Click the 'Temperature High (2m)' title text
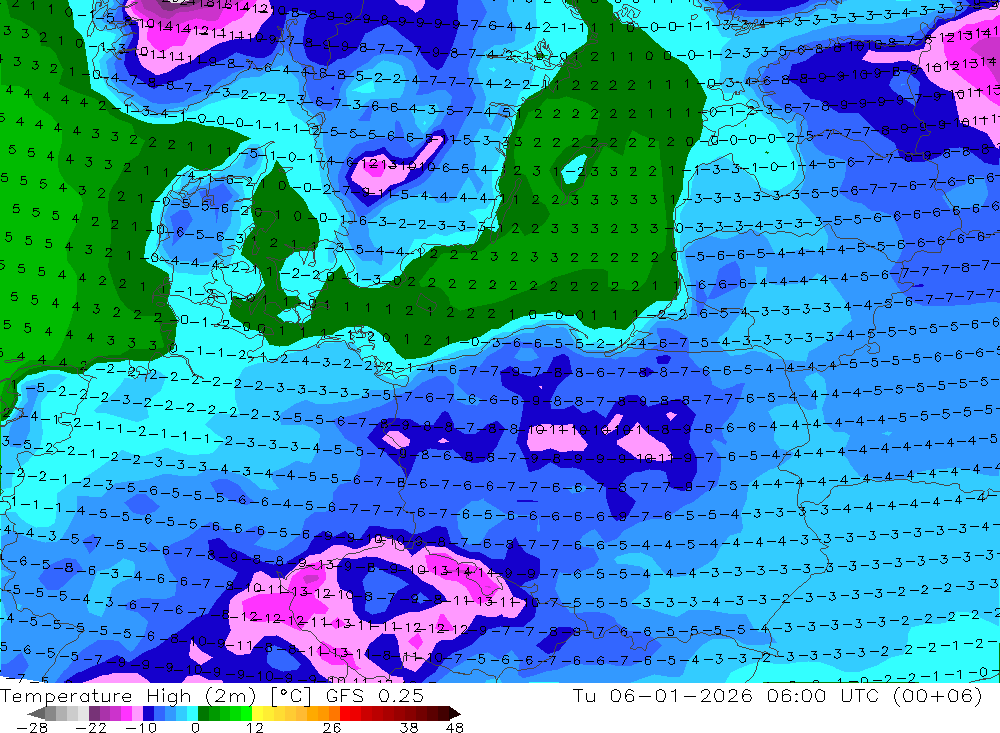 [x=129, y=695]
